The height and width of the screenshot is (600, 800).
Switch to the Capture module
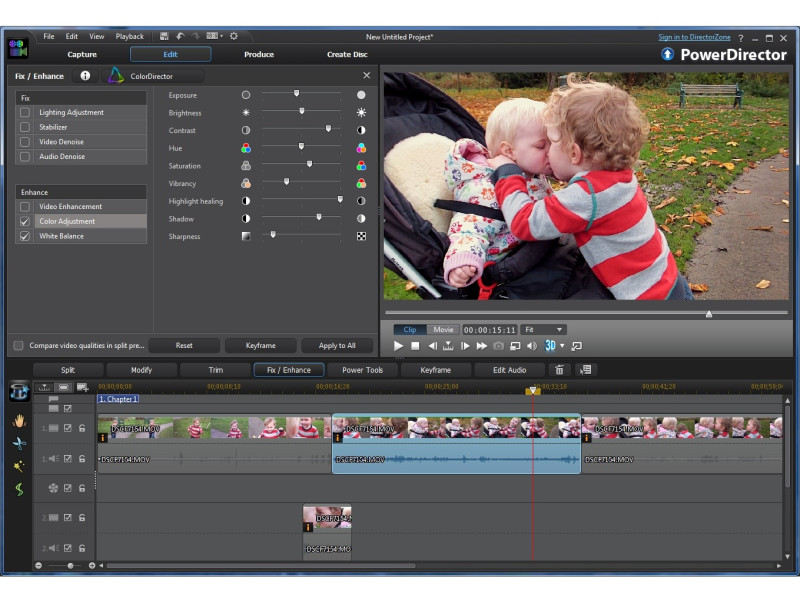[82, 54]
